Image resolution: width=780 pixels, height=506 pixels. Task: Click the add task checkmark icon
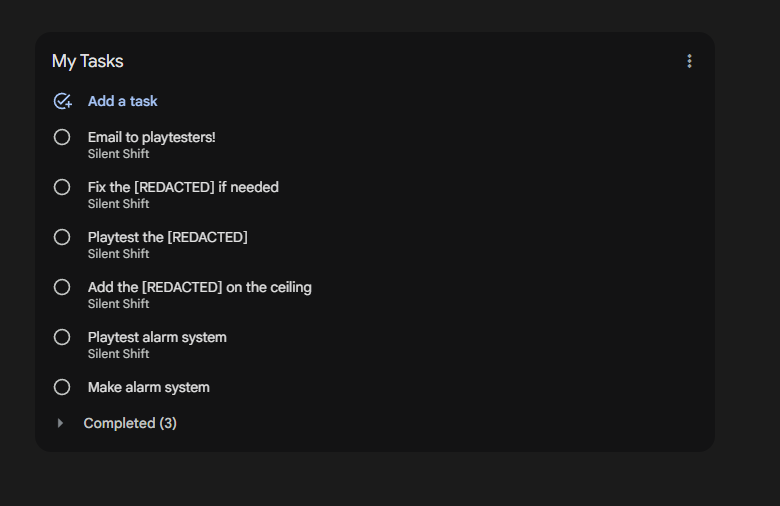(62, 101)
